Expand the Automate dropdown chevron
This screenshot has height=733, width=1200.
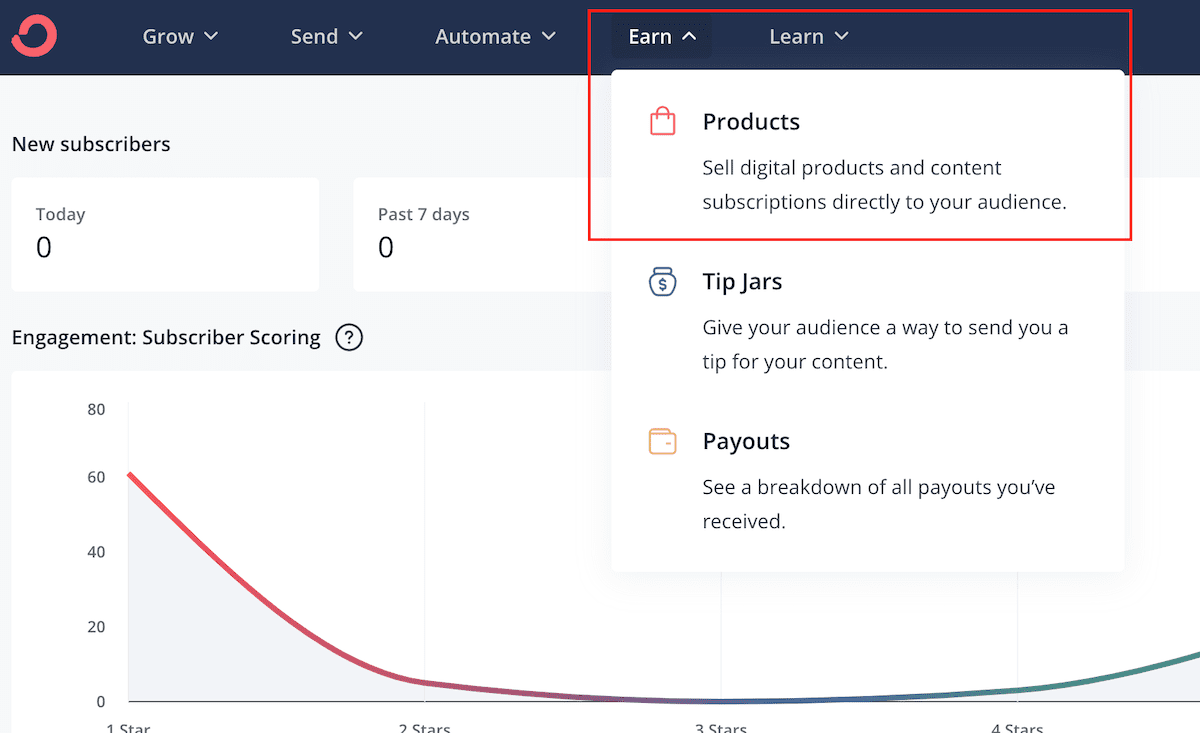(x=549, y=36)
